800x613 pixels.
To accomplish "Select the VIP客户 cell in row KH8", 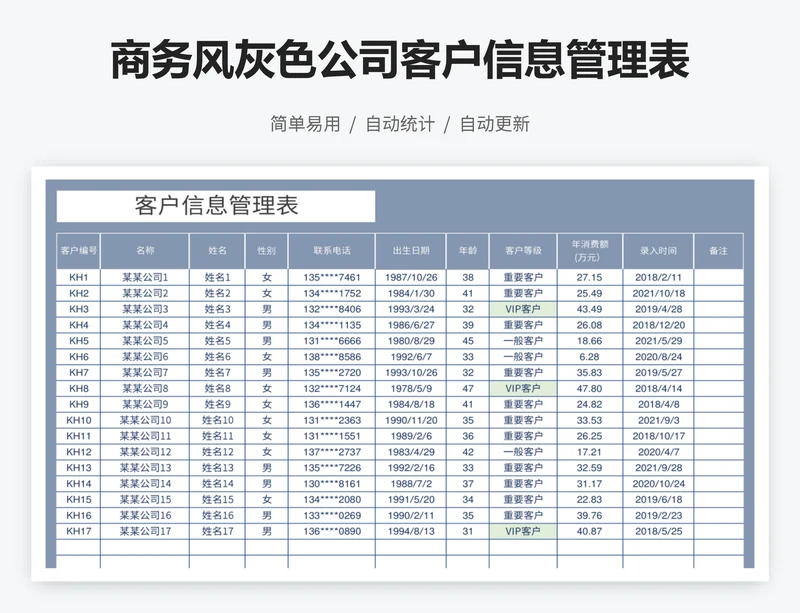I will click(523, 388).
